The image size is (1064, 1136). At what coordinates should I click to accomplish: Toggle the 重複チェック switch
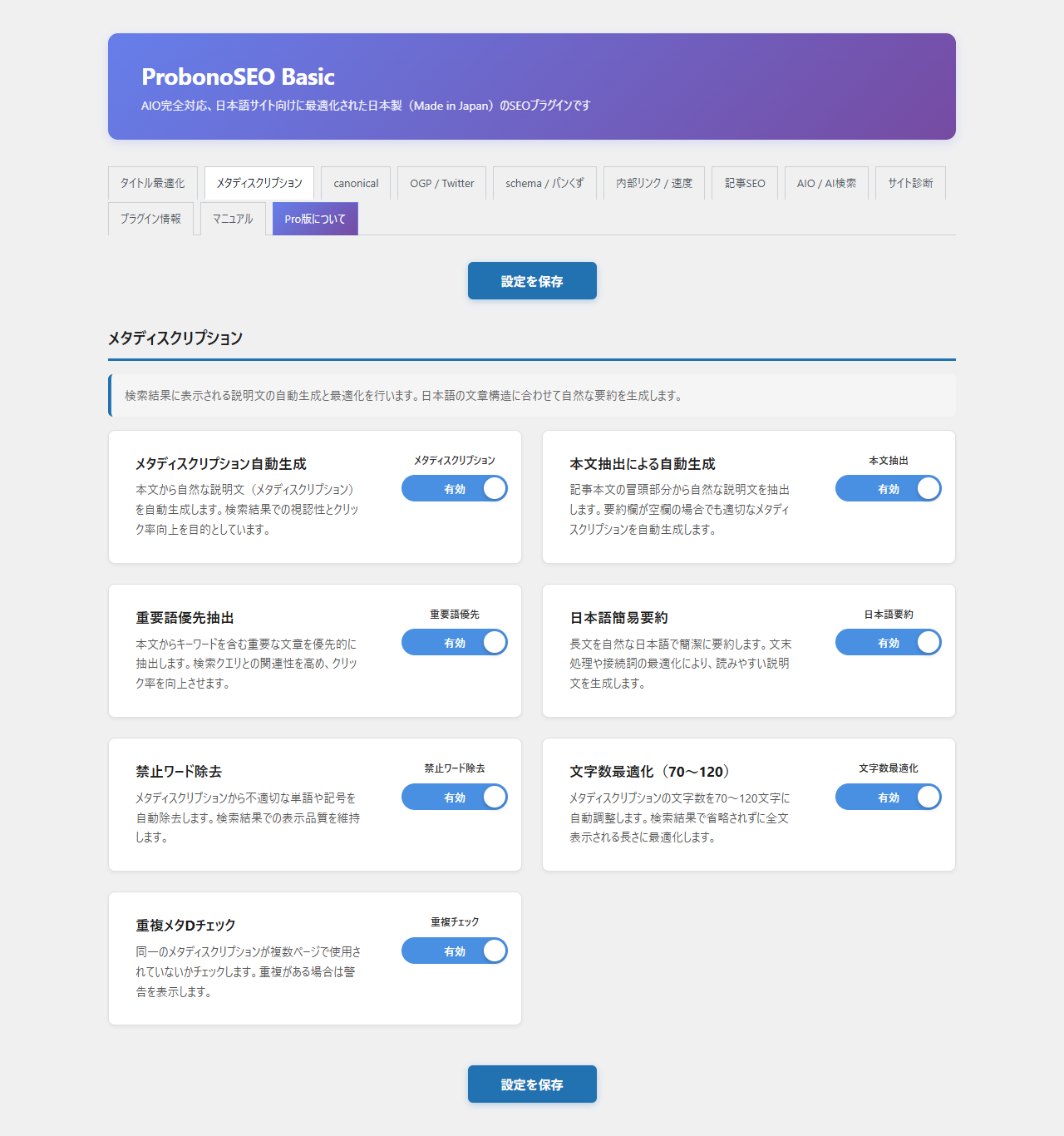coord(455,951)
